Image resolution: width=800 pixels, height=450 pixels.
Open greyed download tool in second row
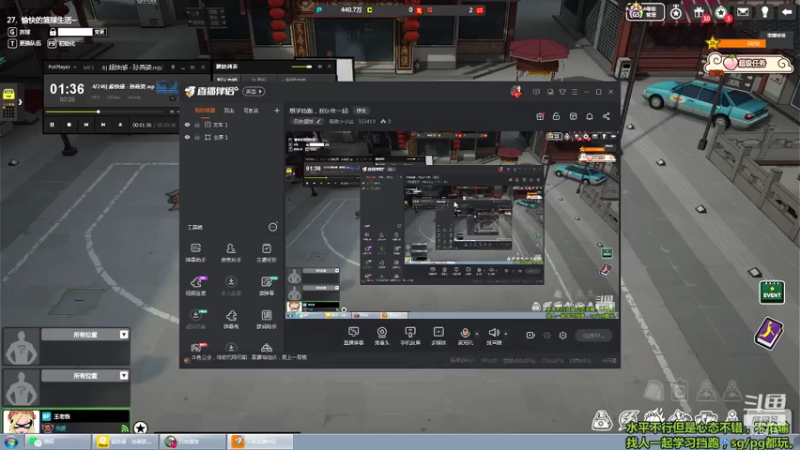[x=231, y=286]
